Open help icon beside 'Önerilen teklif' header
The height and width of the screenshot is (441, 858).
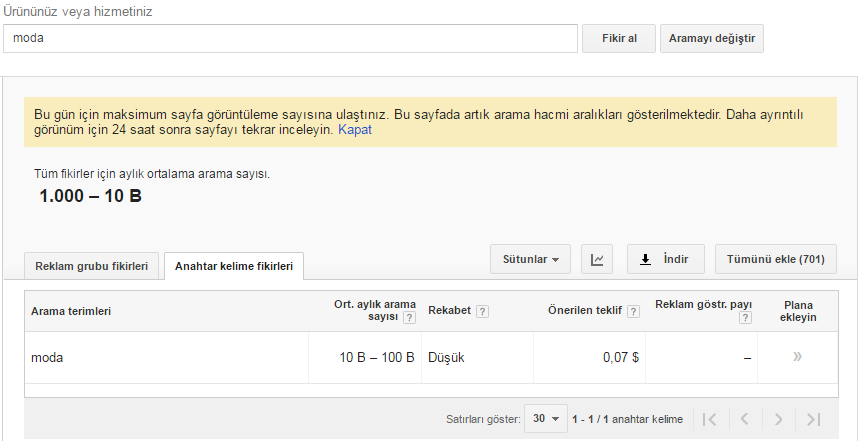(633, 311)
